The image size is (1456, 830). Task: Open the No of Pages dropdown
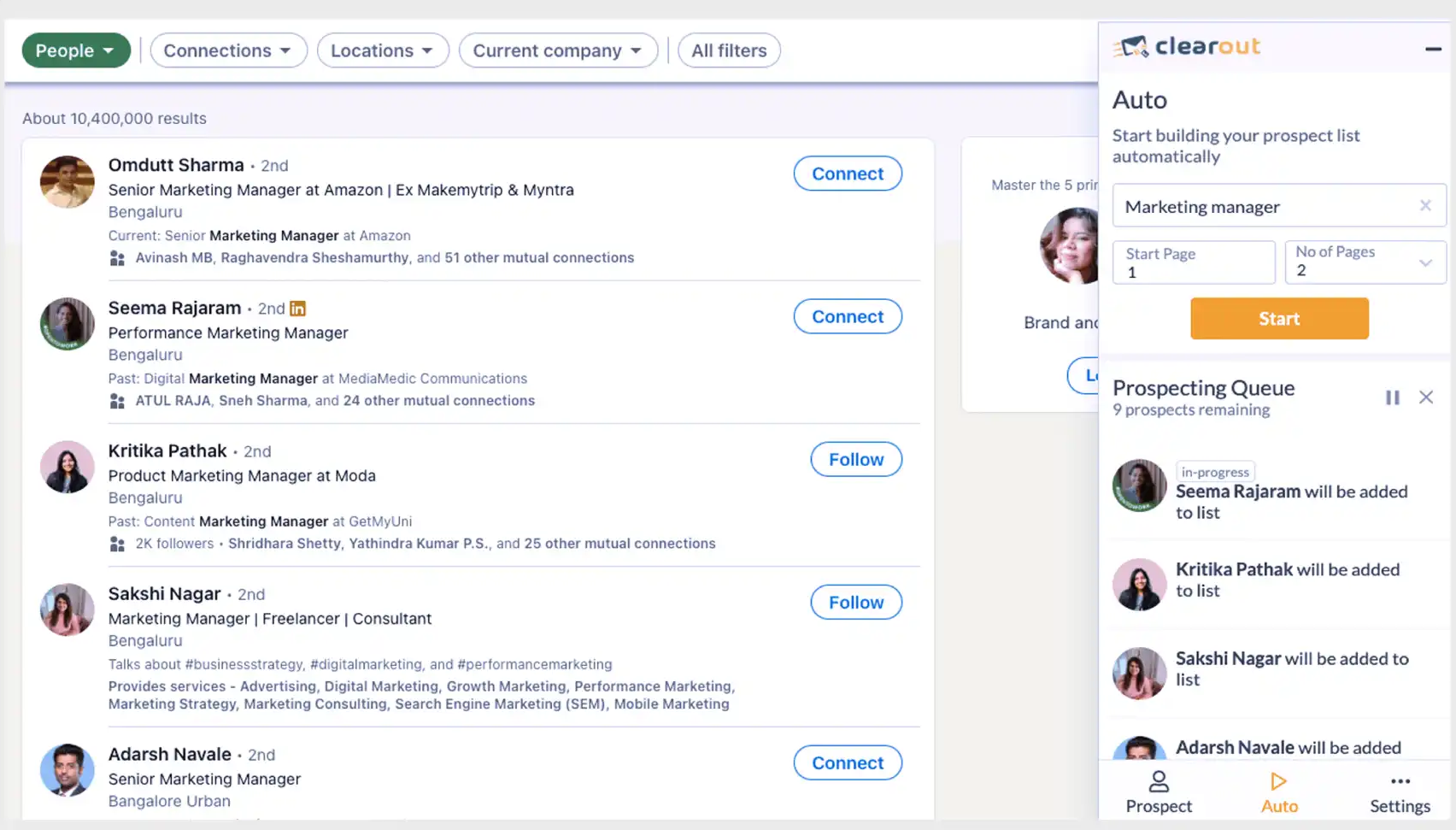[1365, 262]
